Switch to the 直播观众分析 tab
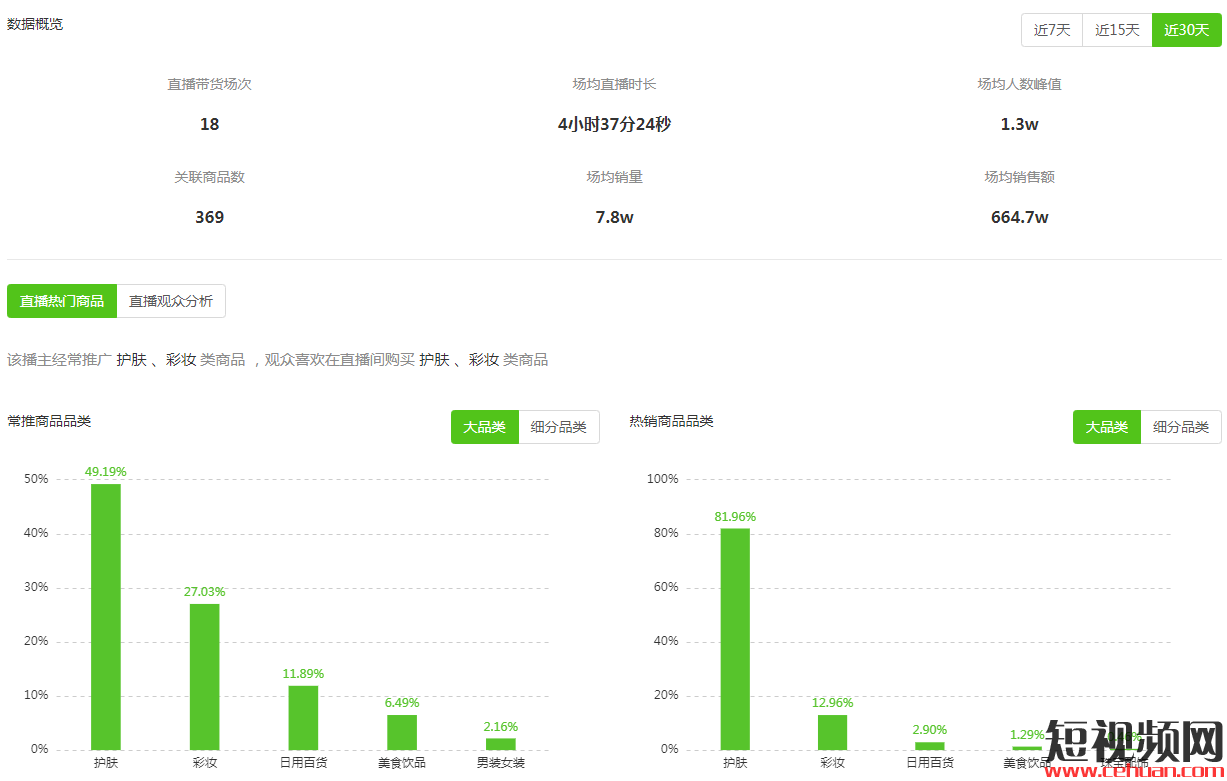The height and width of the screenshot is (781, 1227). point(171,301)
